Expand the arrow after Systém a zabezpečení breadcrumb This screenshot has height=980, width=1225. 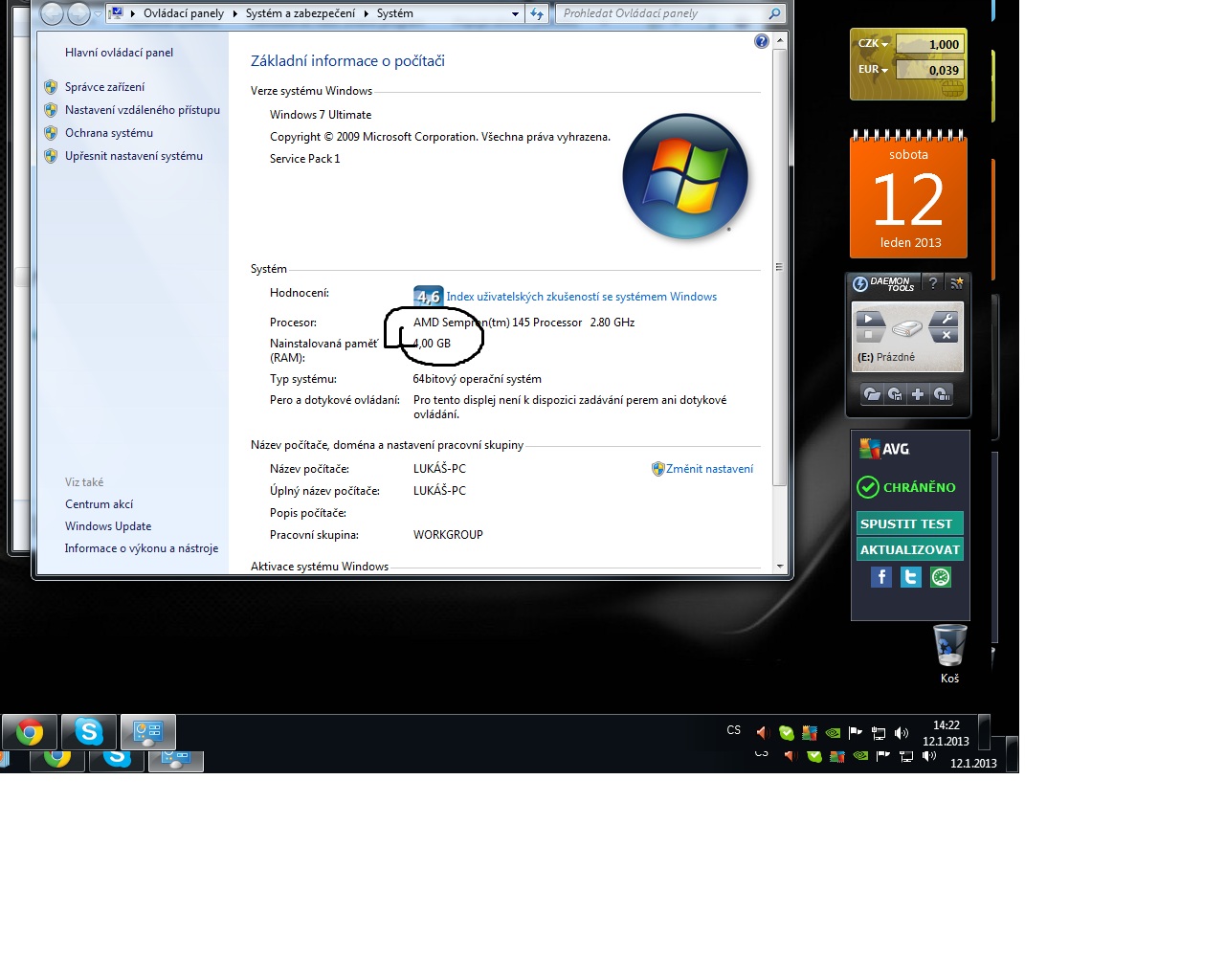(x=366, y=13)
